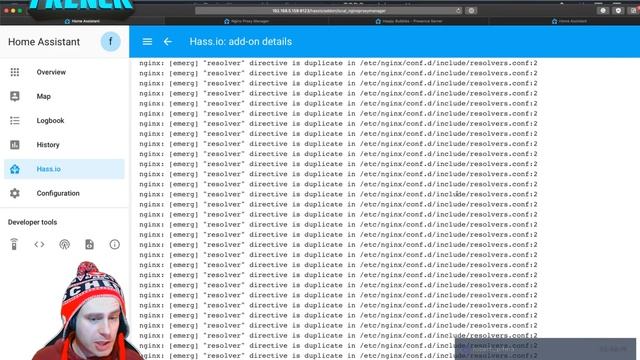
Task: Click the Developer tools heading
Action: pyautogui.click(x=32, y=222)
